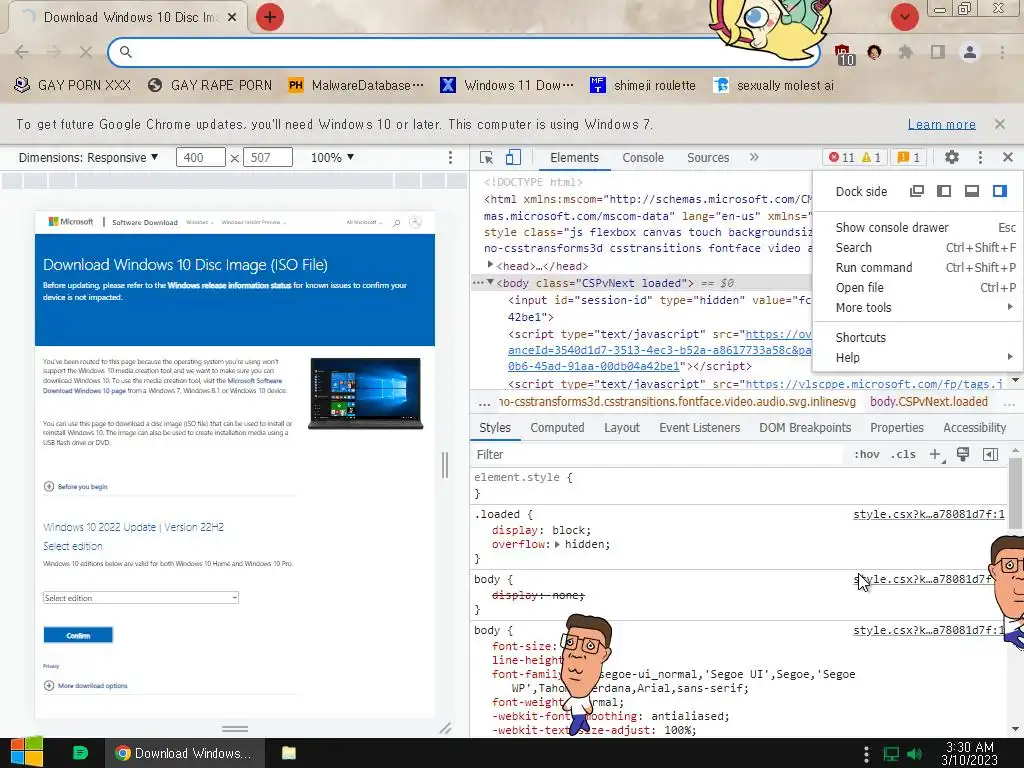The height and width of the screenshot is (768, 1024).
Task: Open the Event Listeners tab
Action: pyautogui.click(x=699, y=428)
